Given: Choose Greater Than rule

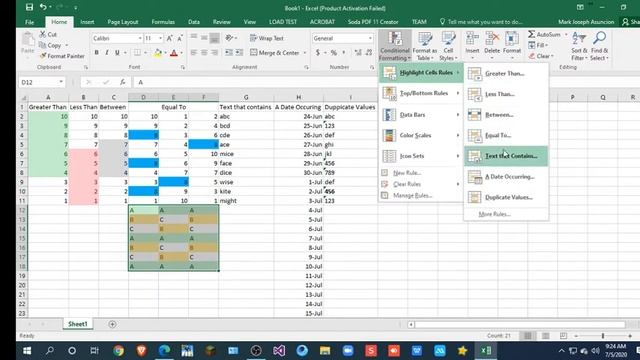Looking at the screenshot, I should tap(506, 73).
